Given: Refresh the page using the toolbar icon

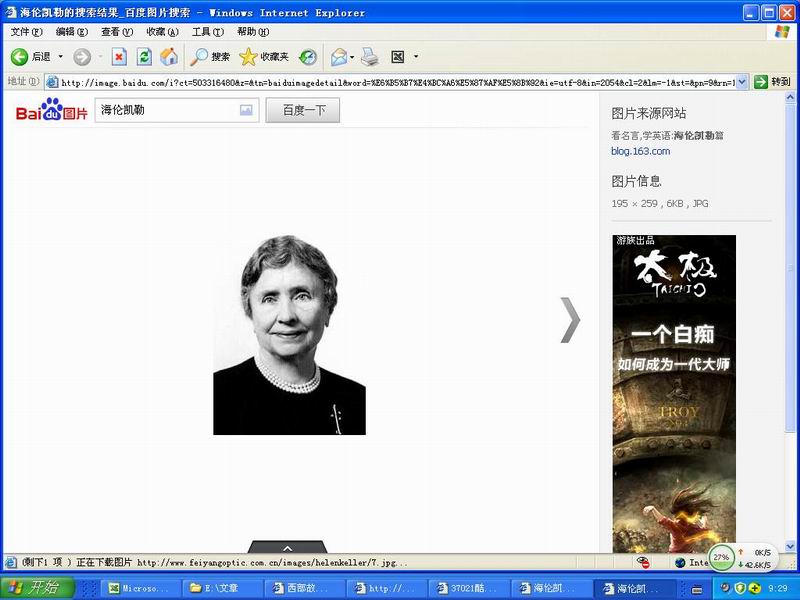Looking at the screenshot, I should (x=144, y=57).
